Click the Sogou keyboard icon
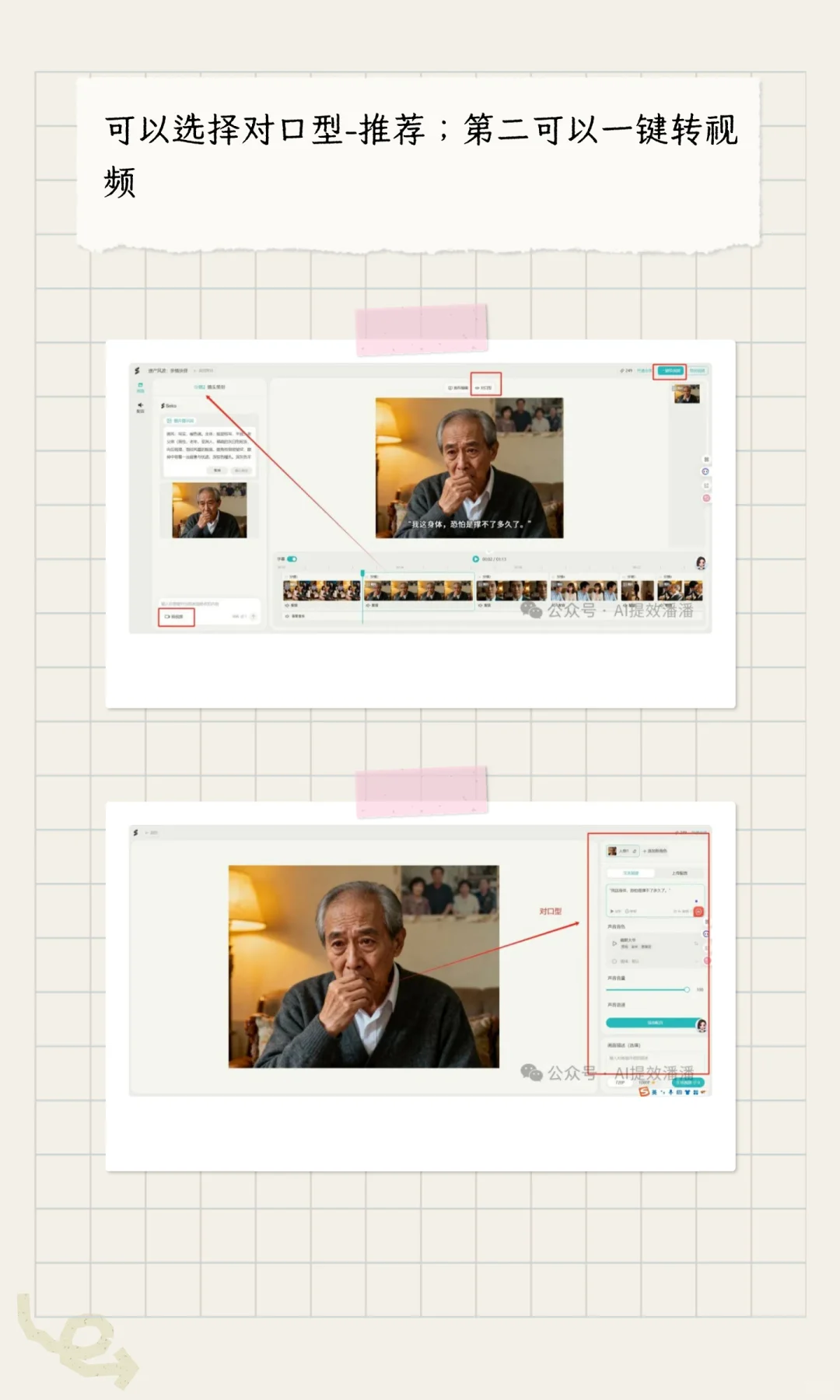 click(x=679, y=1092)
